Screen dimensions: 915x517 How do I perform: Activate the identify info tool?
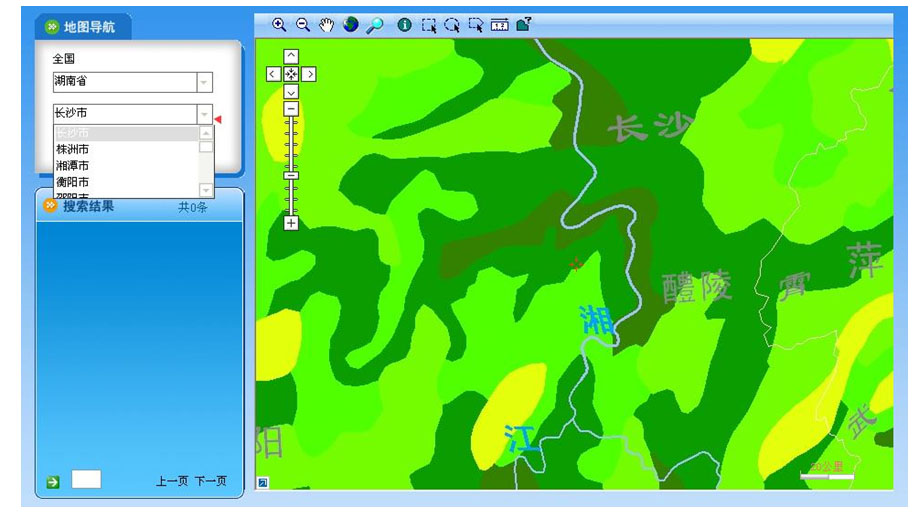[x=404, y=25]
